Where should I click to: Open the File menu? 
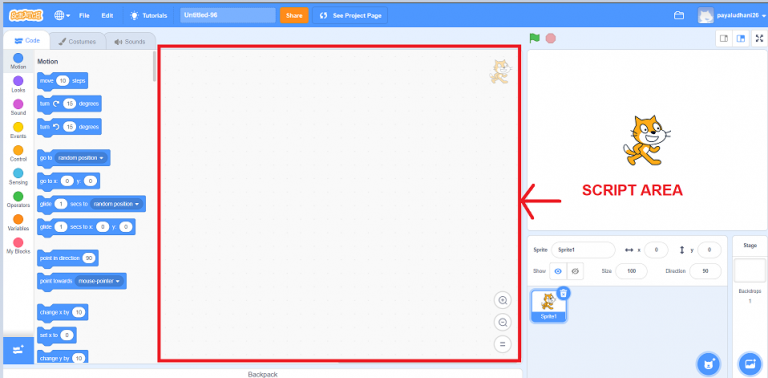pos(84,15)
